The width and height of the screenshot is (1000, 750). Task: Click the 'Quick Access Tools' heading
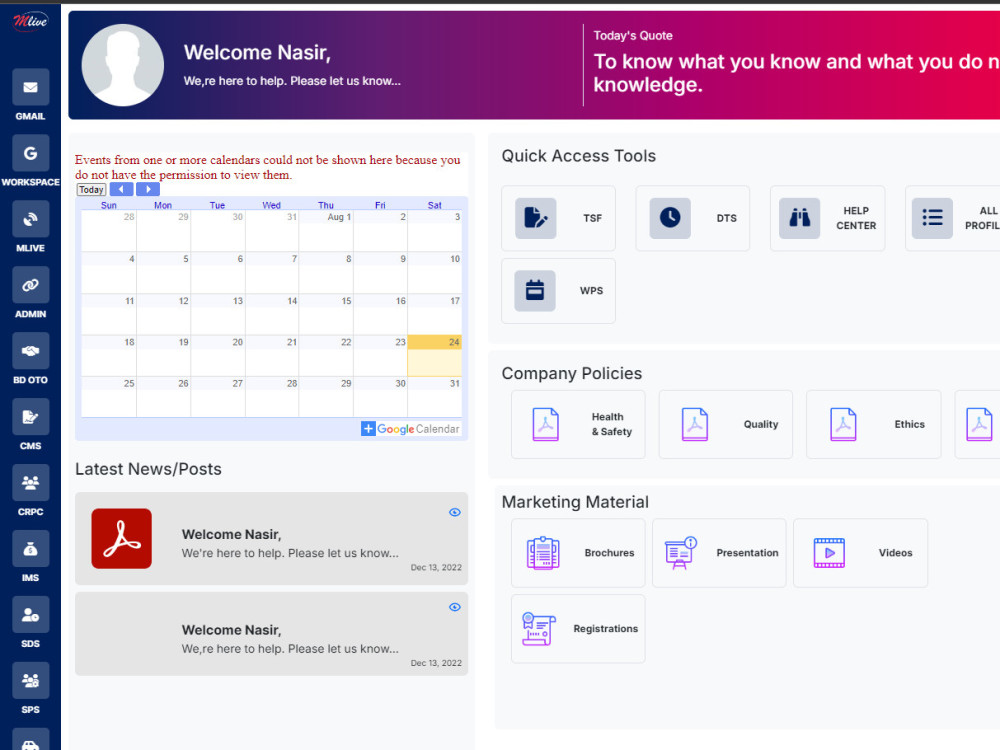pyautogui.click(x=578, y=156)
